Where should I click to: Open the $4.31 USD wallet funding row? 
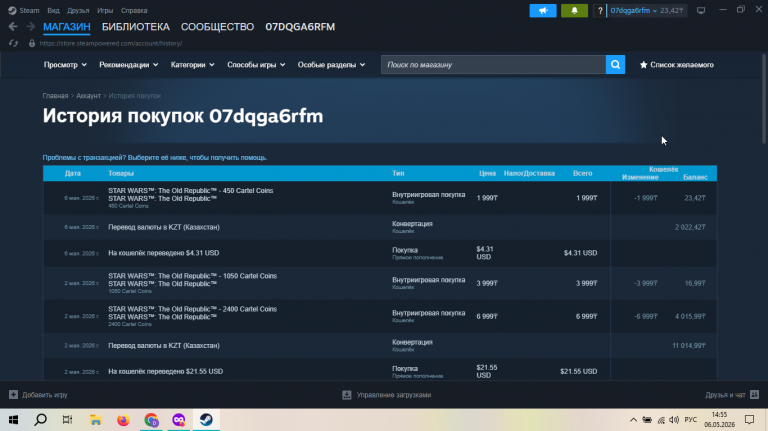380,253
